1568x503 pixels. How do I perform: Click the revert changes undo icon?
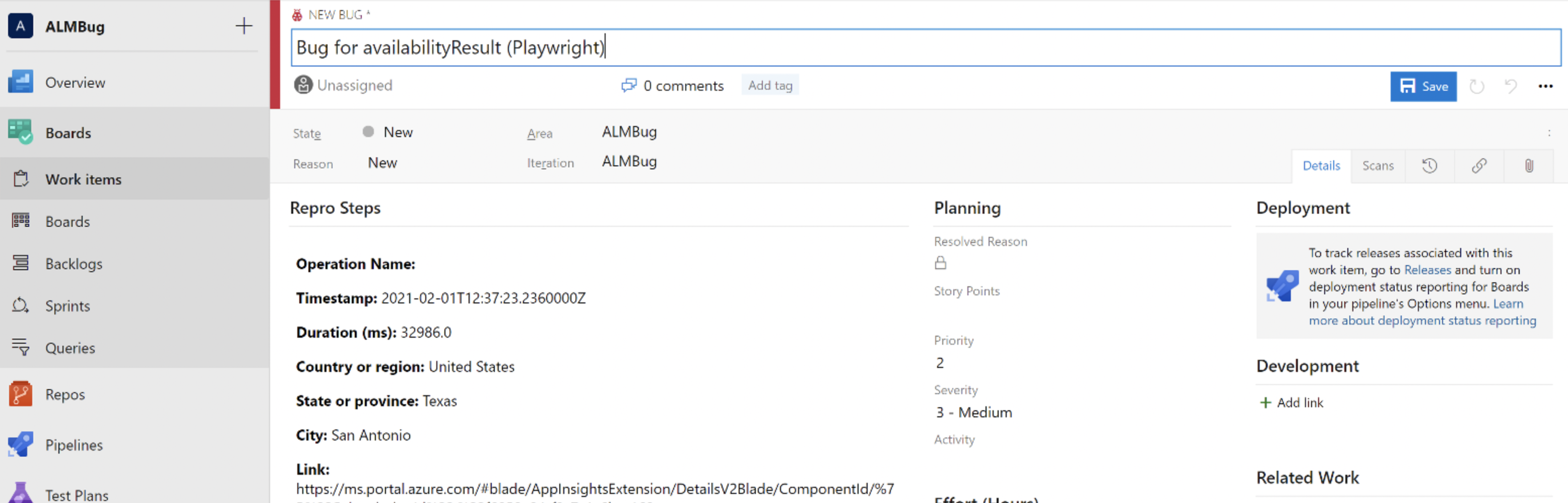(1511, 87)
